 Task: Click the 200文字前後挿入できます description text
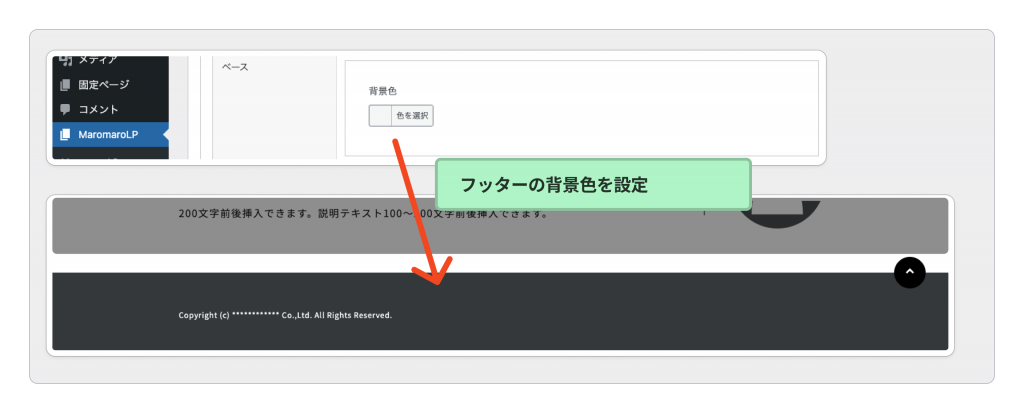tap(362, 213)
